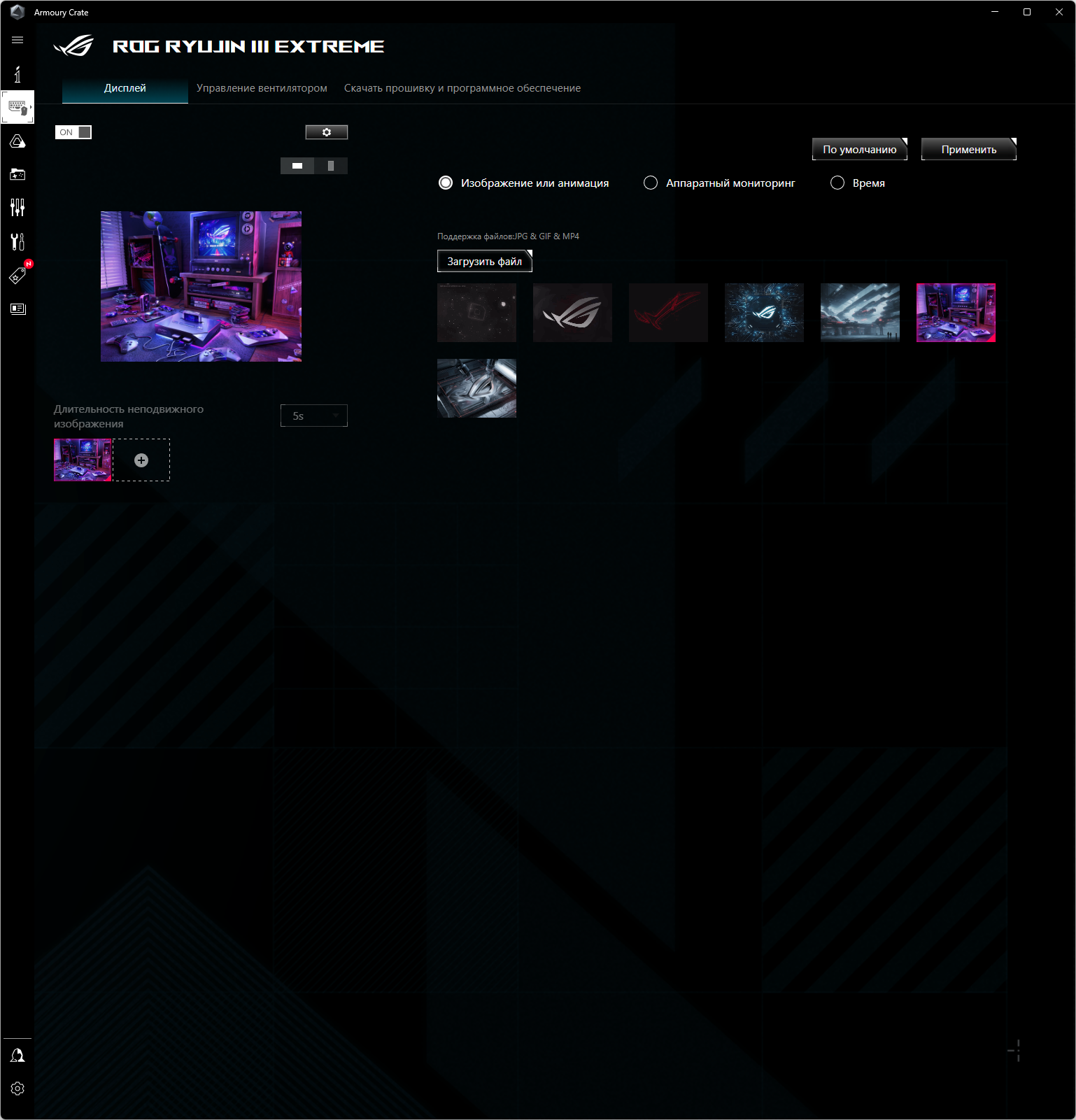The height and width of the screenshot is (1120, 1076).
Task: Select 'Время' radio option
Action: point(858,183)
